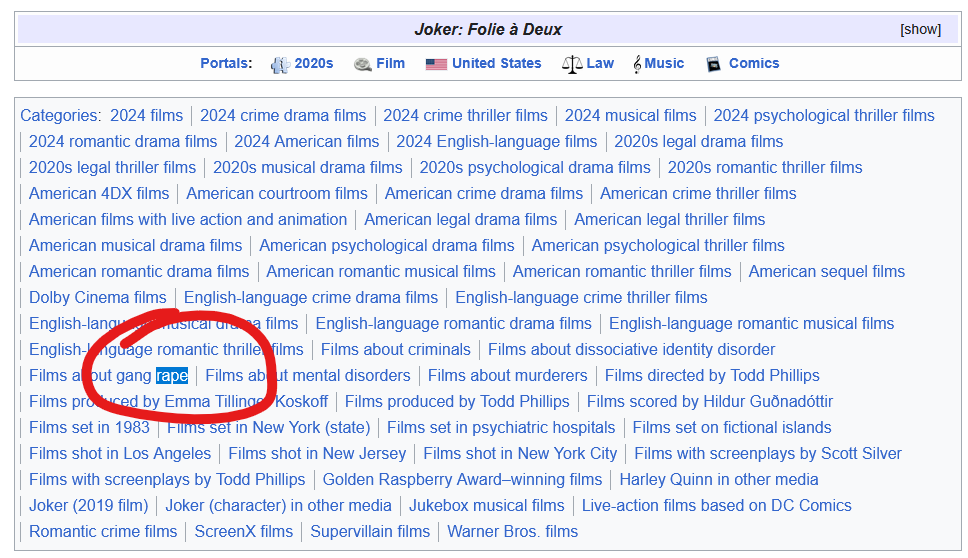Open American legal drama films category

point(461,219)
